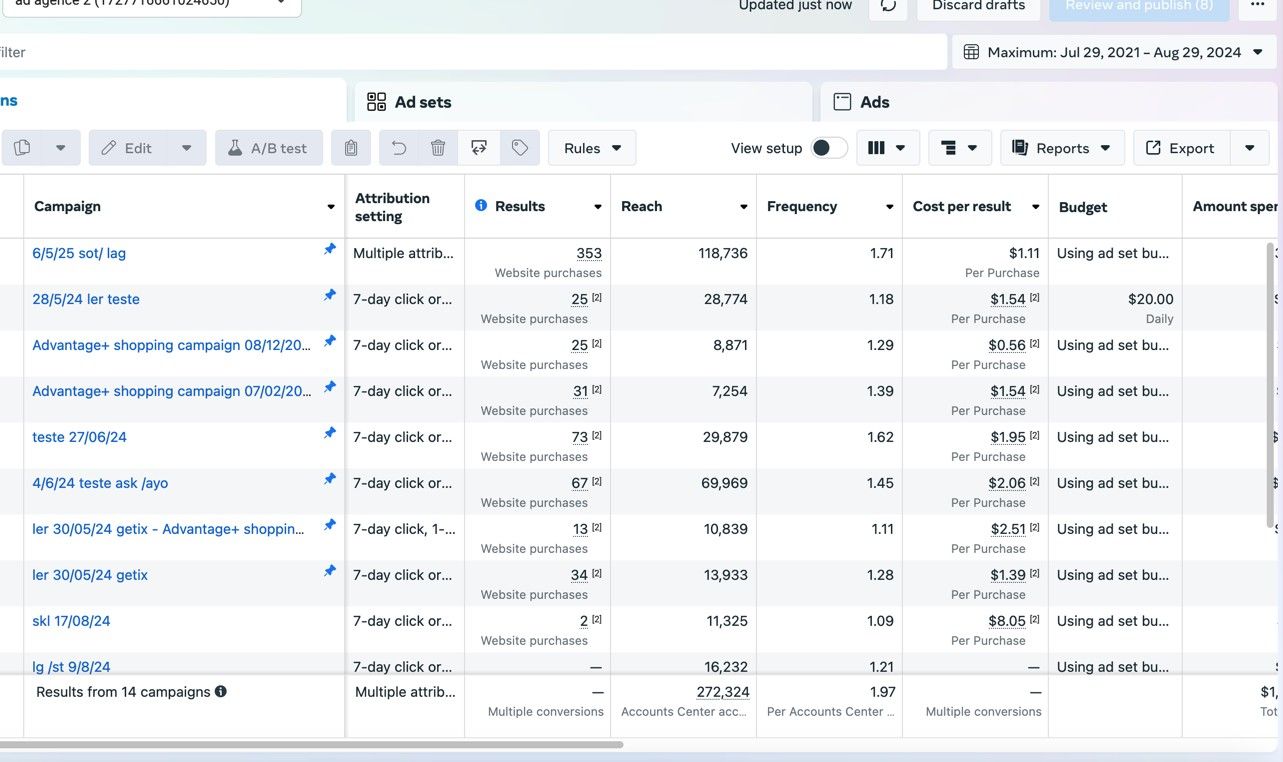Click the Discard drafts button
Viewport: 1283px width, 762px height.
click(978, 6)
